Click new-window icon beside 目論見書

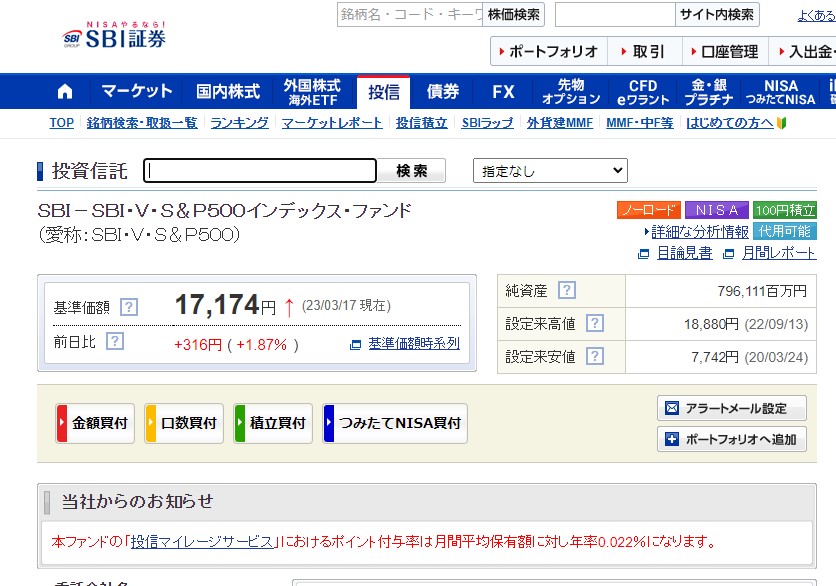pyautogui.click(x=644, y=254)
